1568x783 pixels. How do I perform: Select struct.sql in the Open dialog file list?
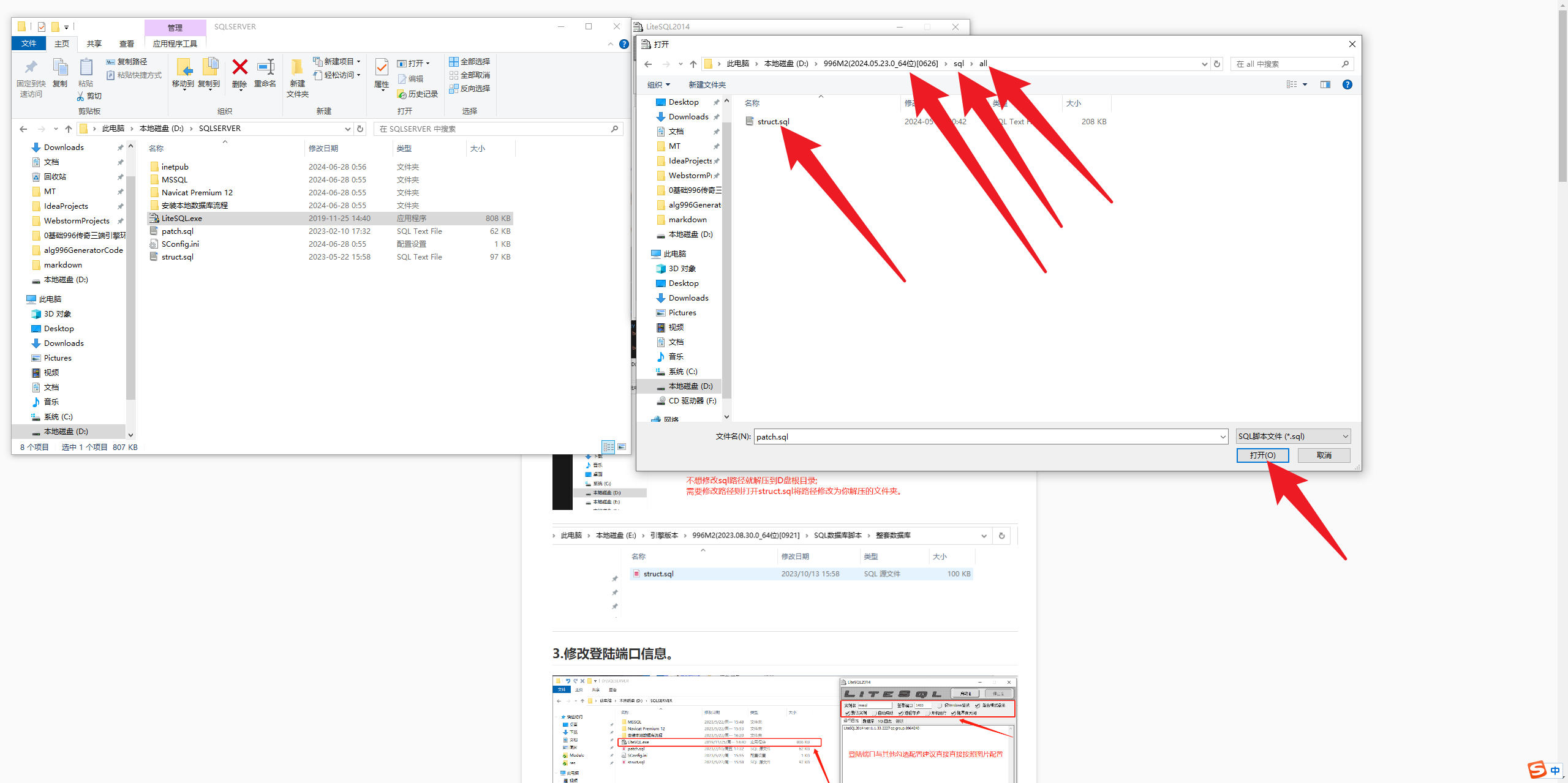(773, 121)
